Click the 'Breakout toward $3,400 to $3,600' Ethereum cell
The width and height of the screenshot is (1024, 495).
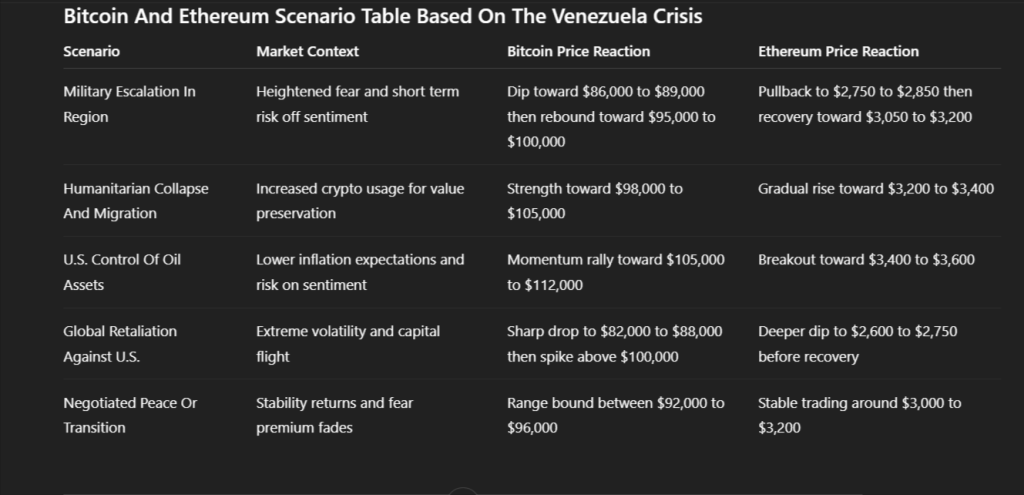pyautogui.click(x=864, y=260)
